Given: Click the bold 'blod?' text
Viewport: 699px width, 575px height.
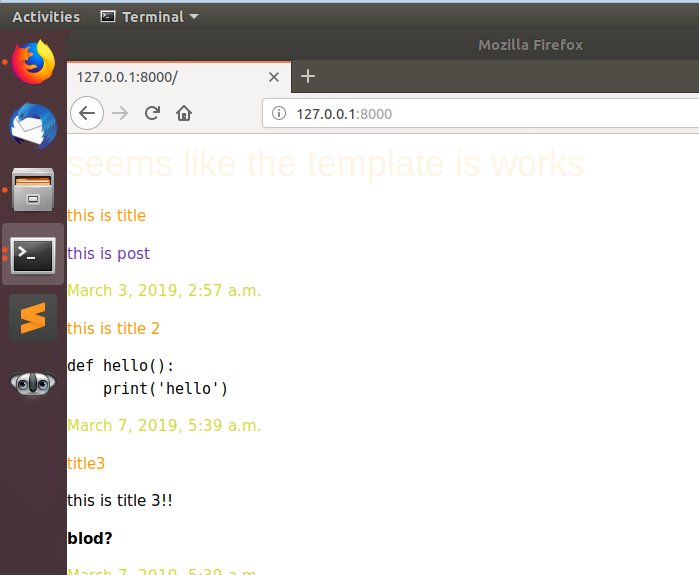Looking at the screenshot, I should tap(90, 538).
